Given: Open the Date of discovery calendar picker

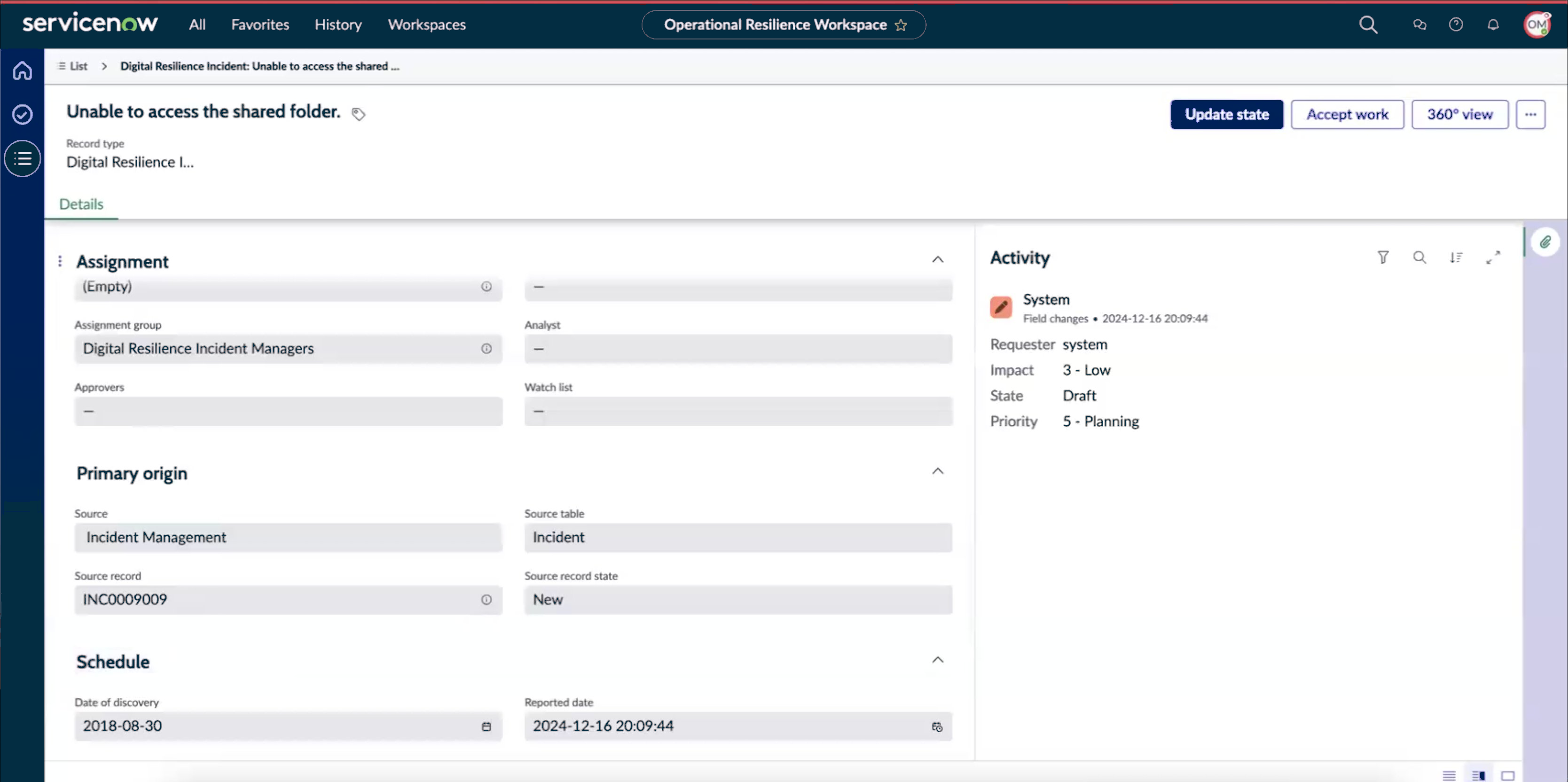Looking at the screenshot, I should [486, 727].
